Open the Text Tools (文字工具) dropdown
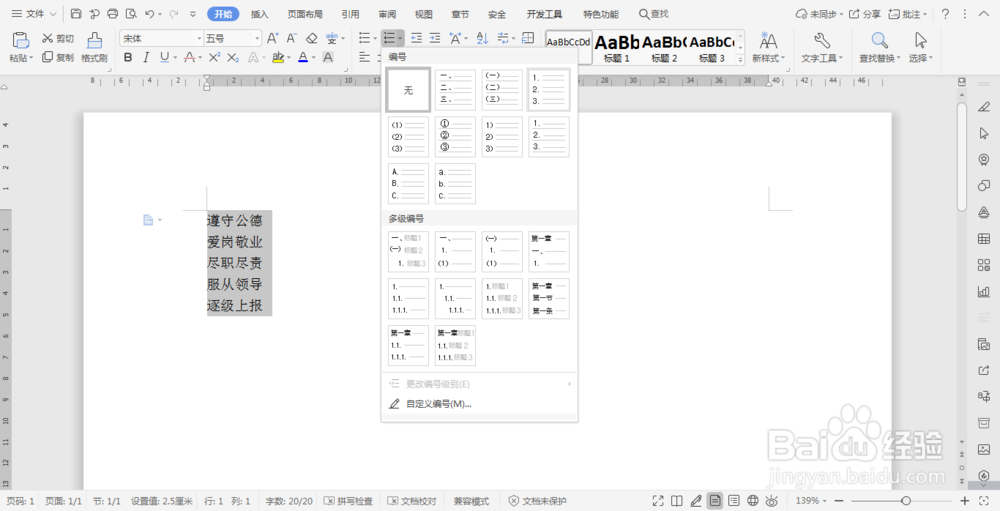The image size is (1000, 511). 822,58
